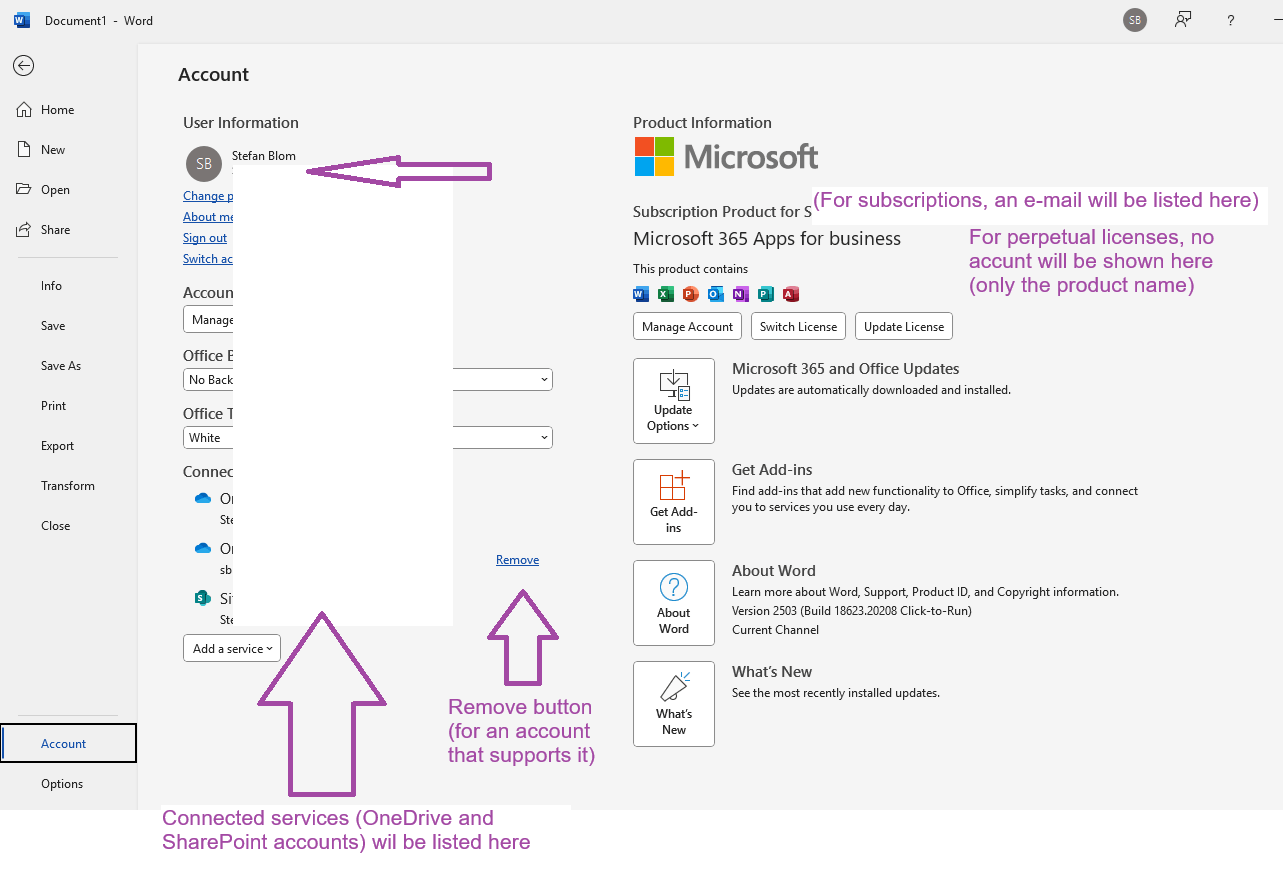Screen dimensions: 1283x880
Task: Open the Office Background dropdown
Action: tap(368, 380)
